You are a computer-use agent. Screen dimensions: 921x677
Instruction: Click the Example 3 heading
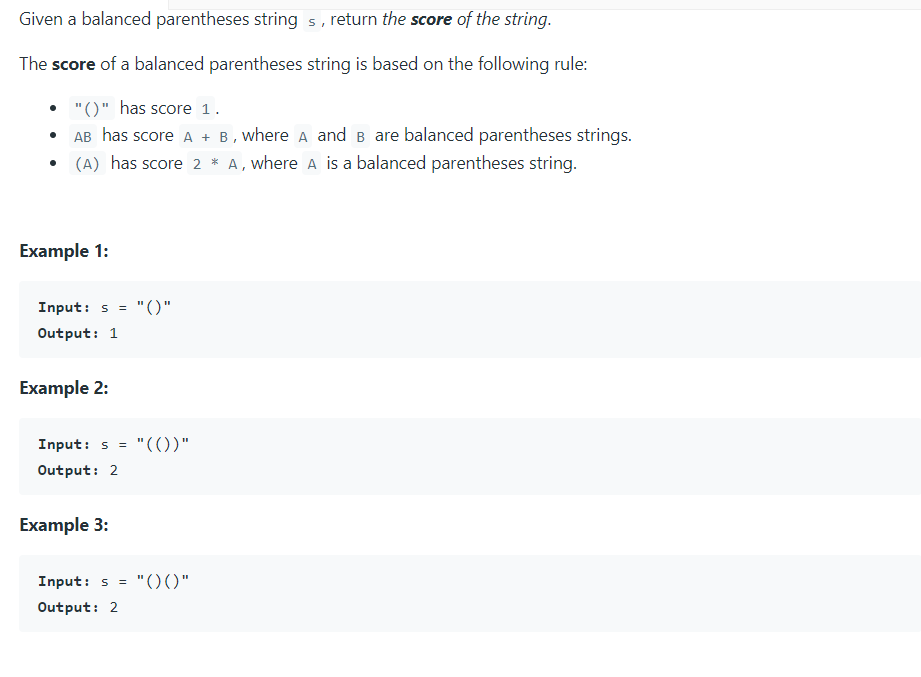click(x=64, y=525)
